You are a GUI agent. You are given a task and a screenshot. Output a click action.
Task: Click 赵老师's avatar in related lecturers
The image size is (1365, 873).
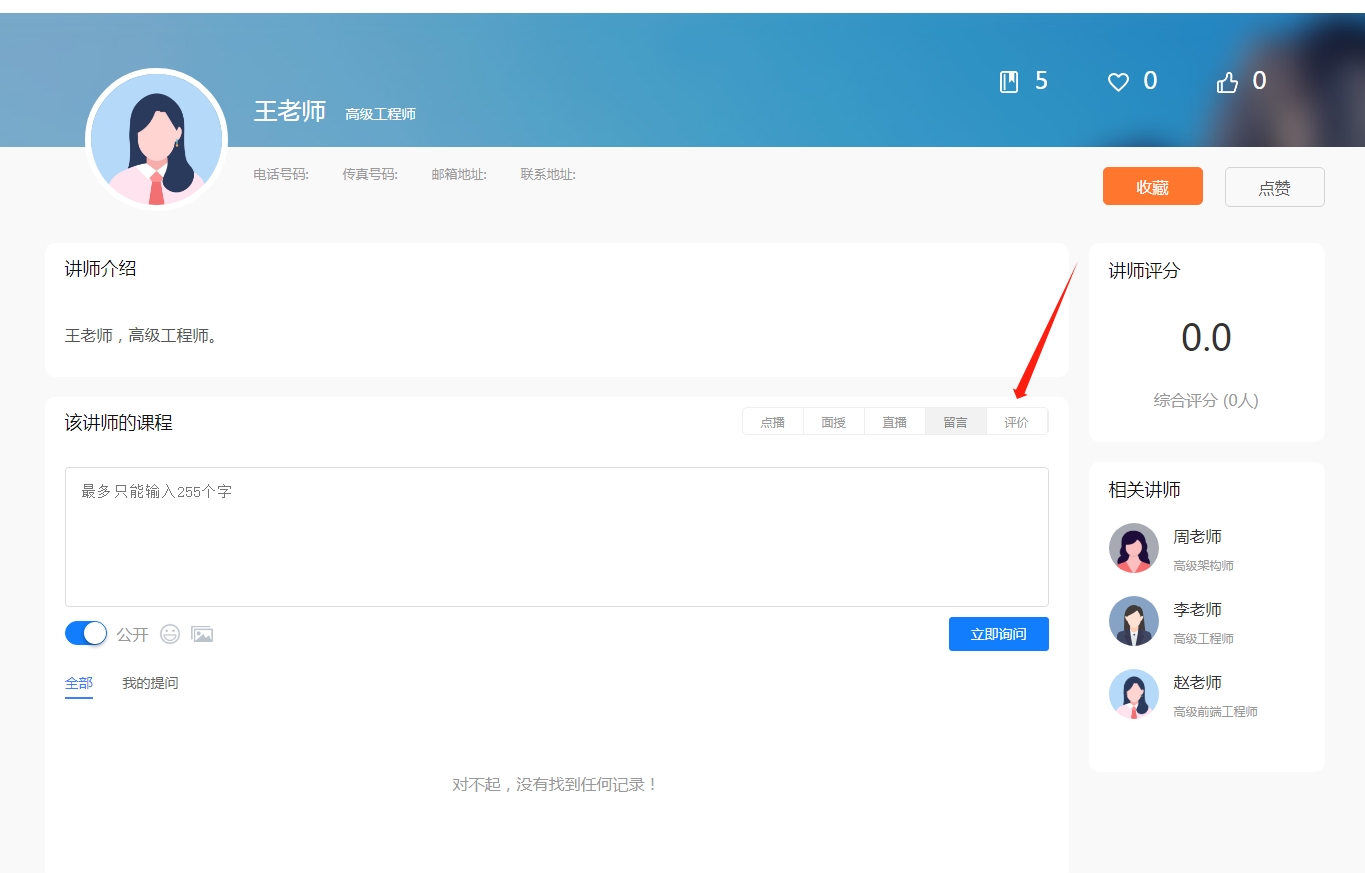point(1133,694)
